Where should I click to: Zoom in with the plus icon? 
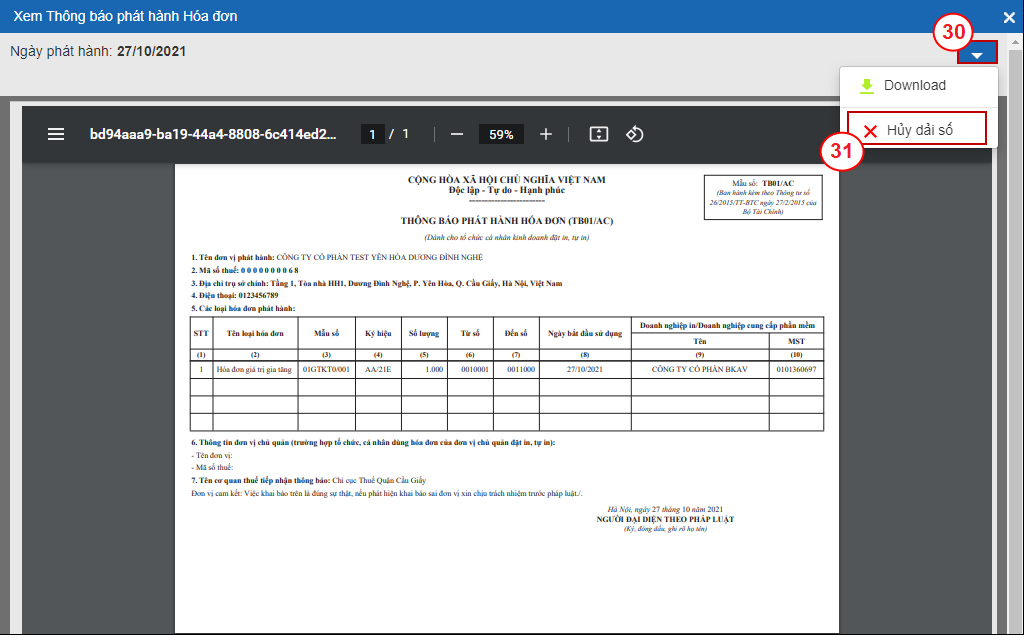[x=546, y=134]
